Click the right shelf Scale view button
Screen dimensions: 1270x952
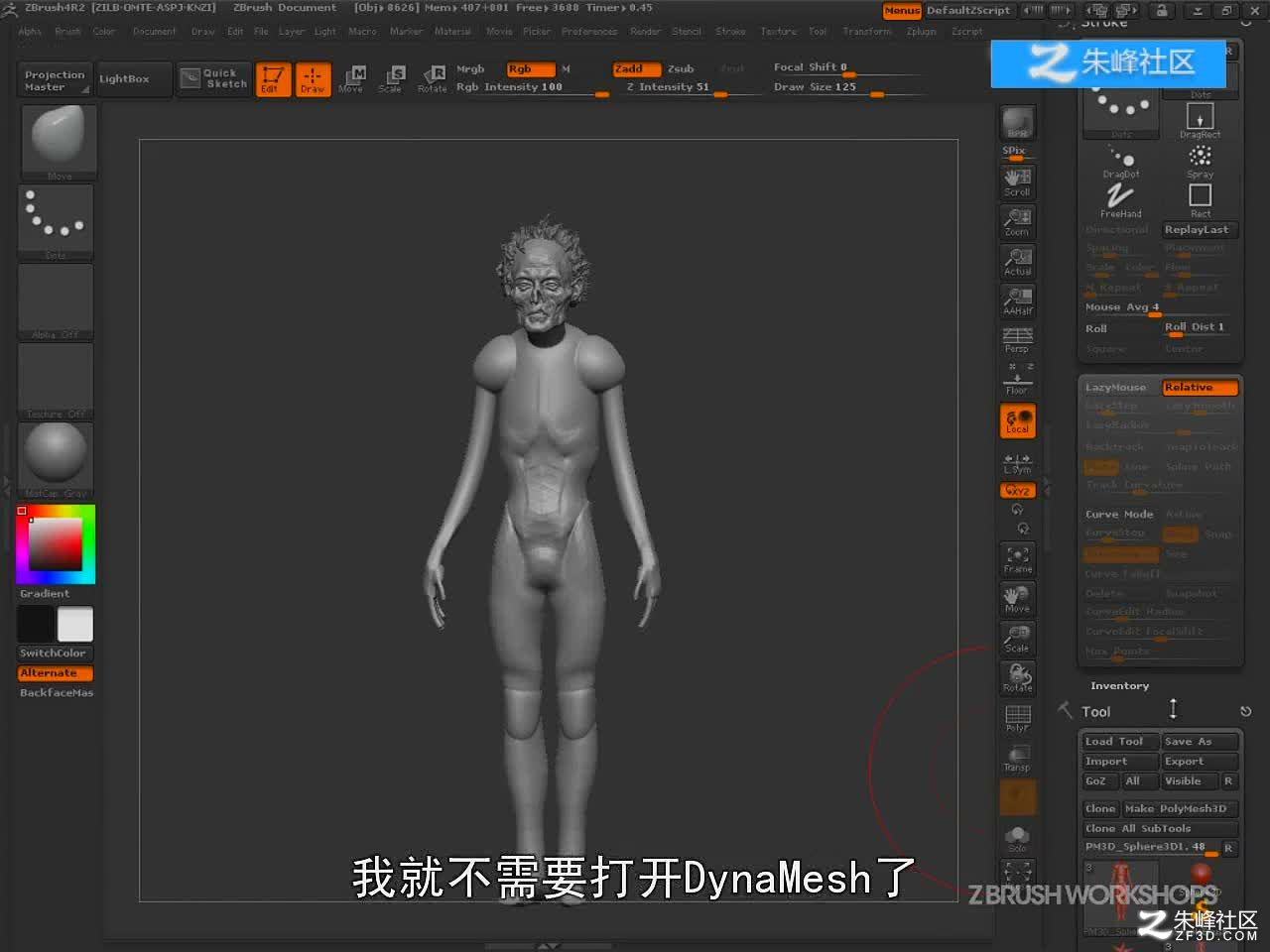(1018, 638)
